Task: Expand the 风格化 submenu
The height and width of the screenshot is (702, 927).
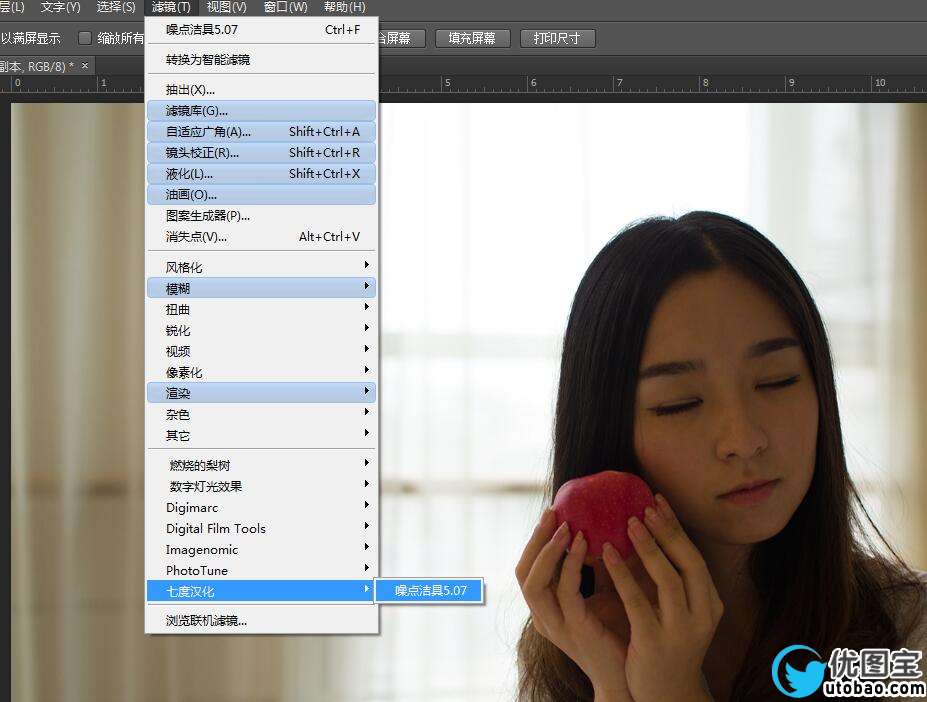Action: tap(261, 267)
